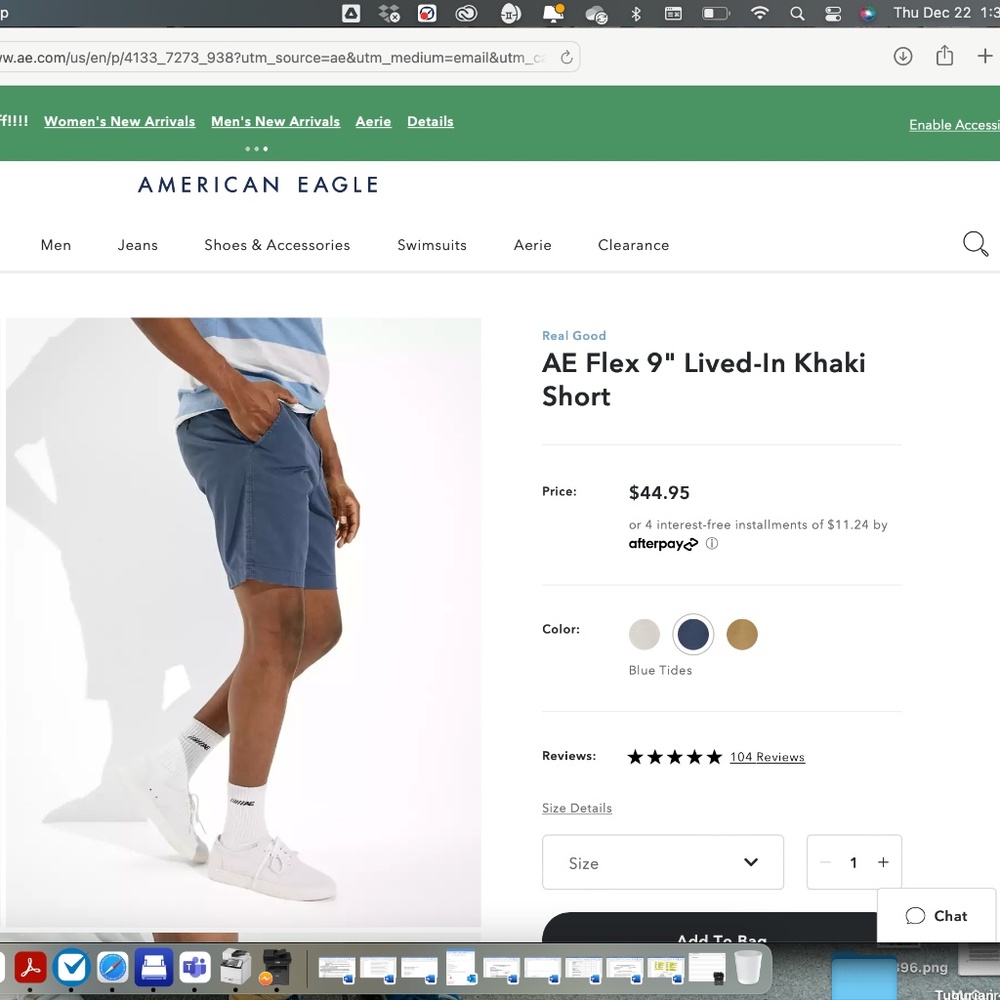Open the Clearance menu
1000x1000 pixels.
coord(633,245)
